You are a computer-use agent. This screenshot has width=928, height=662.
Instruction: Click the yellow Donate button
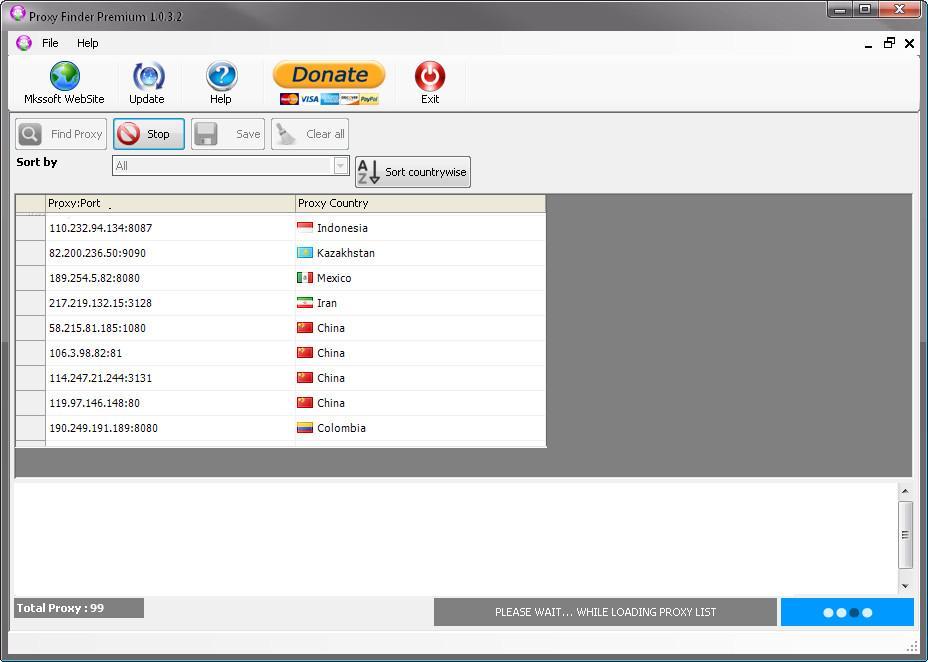click(329, 75)
